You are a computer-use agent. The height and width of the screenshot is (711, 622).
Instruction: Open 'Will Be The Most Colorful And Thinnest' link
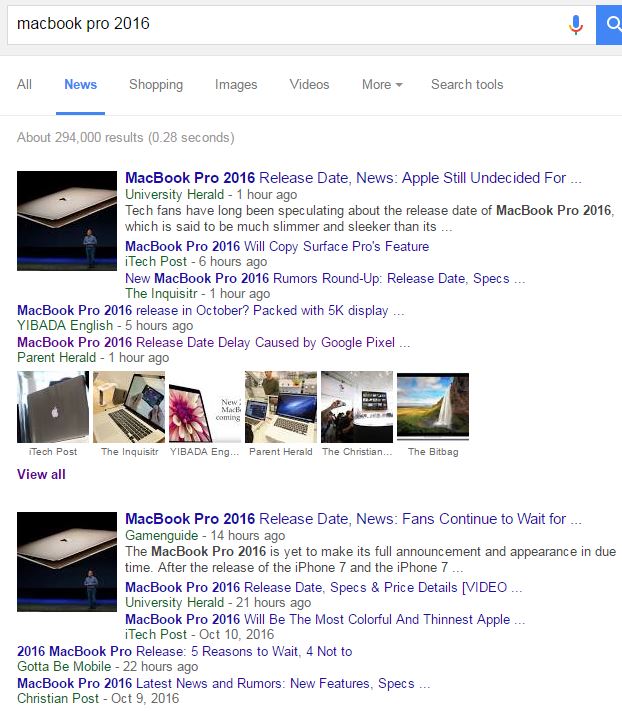coord(325,619)
